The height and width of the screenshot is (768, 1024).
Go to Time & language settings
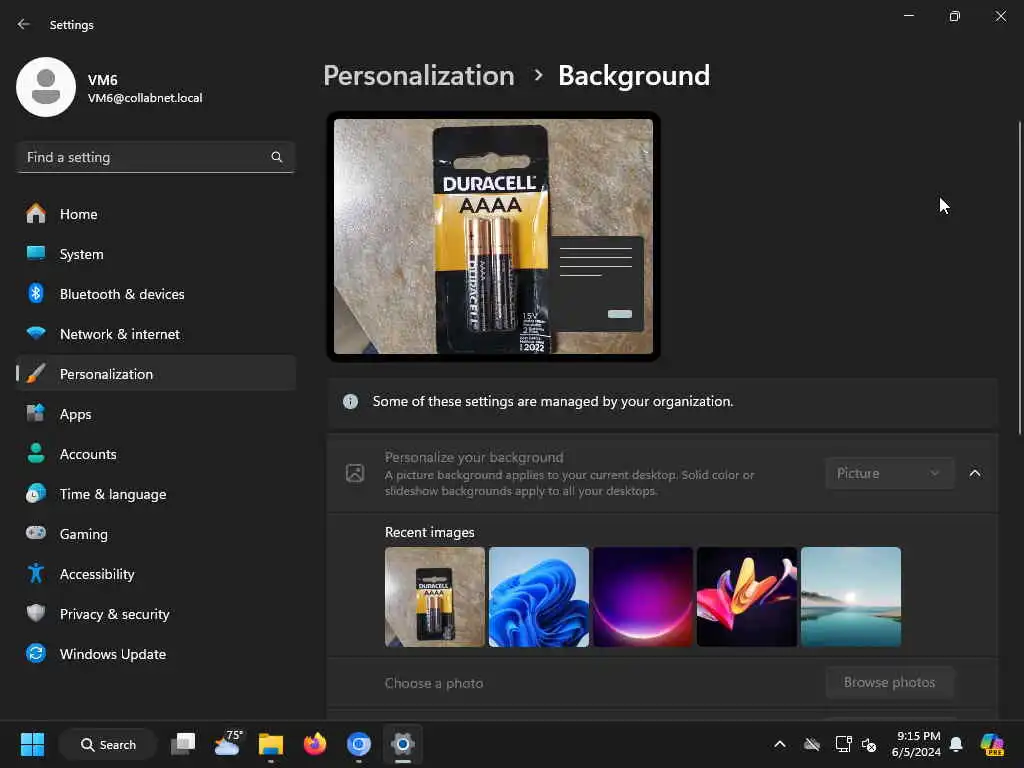(156, 494)
